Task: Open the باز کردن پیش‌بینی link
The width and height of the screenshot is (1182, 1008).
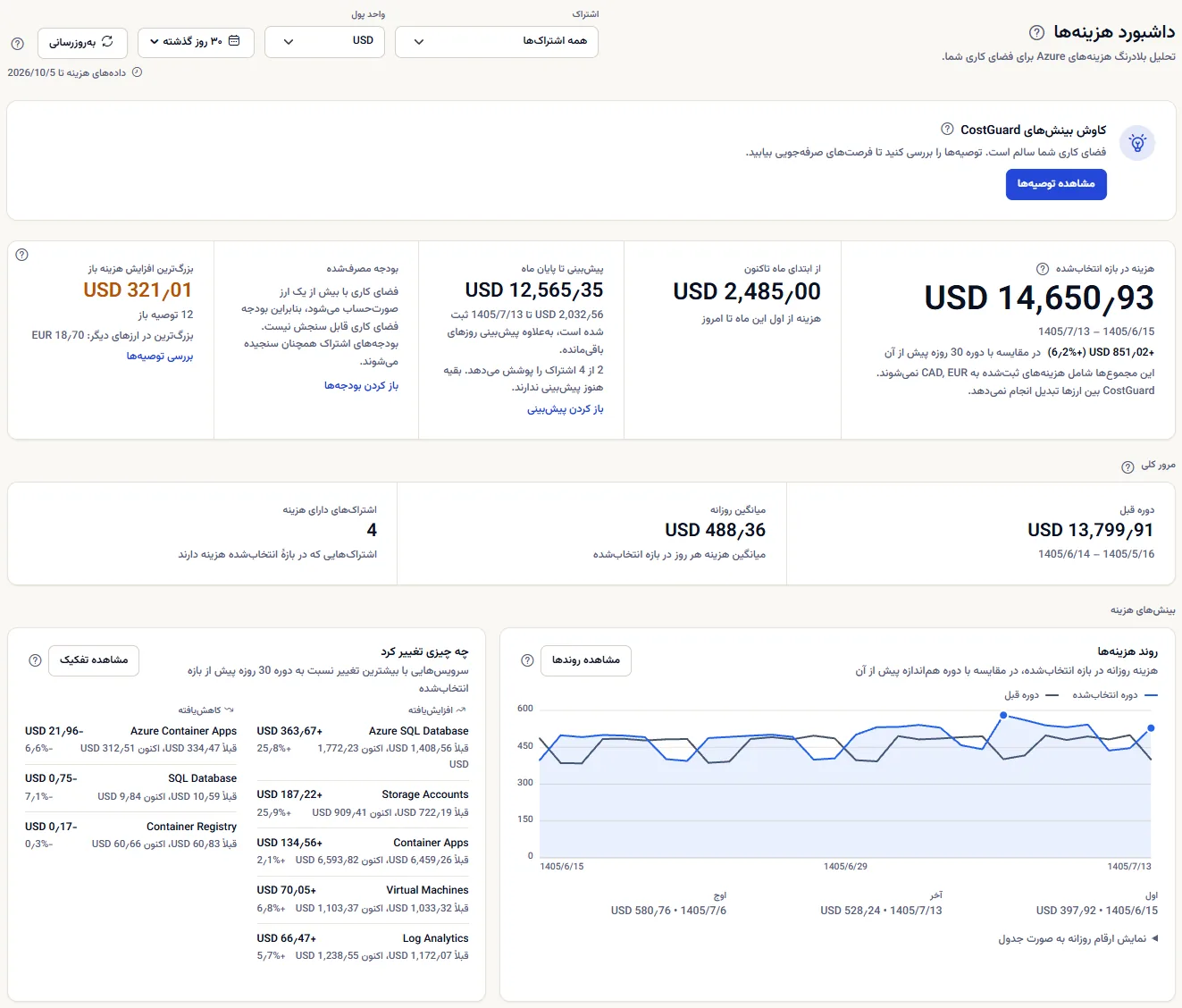Action: coord(565,409)
